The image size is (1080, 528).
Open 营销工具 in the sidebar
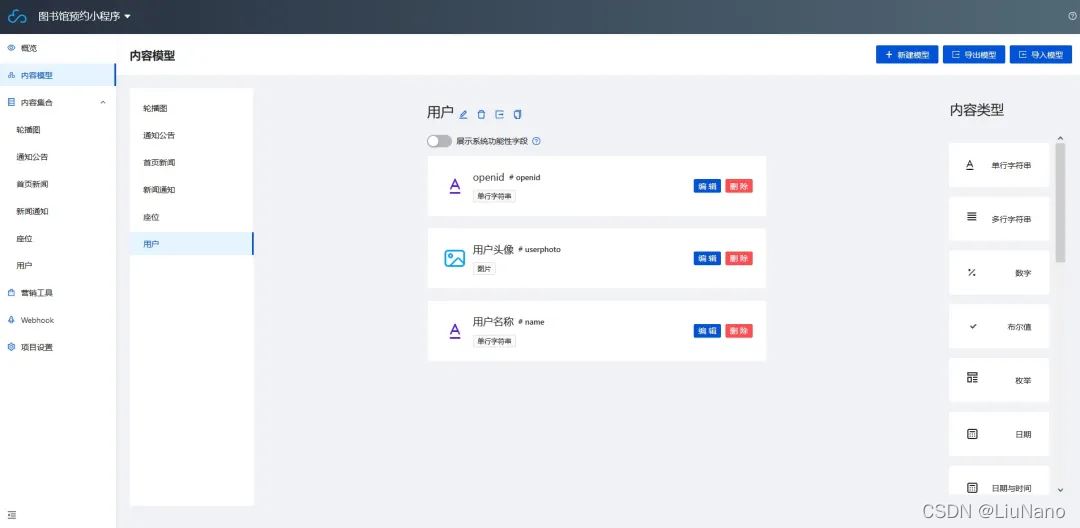(x=36, y=293)
